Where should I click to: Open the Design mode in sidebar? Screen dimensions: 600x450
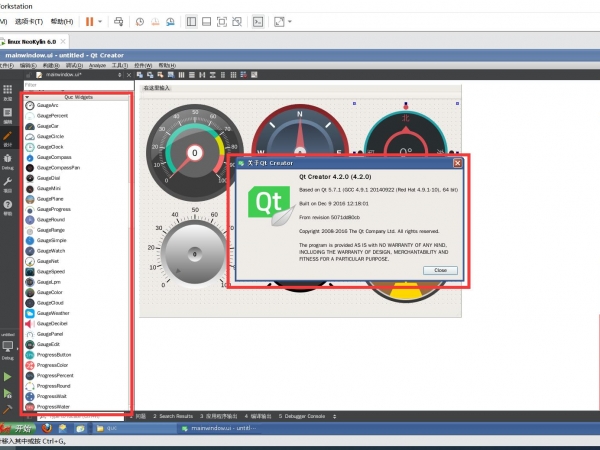click(x=8, y=136)
